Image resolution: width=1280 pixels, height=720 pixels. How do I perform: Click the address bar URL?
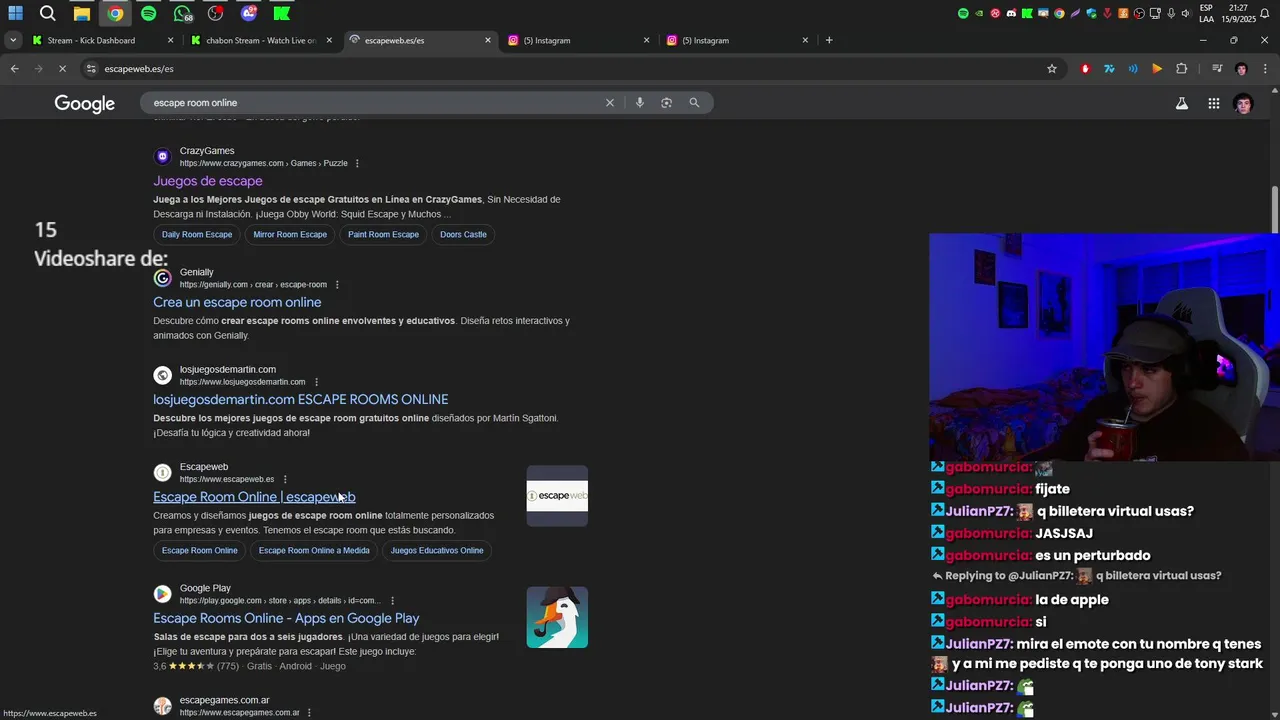tap(139, 69)
